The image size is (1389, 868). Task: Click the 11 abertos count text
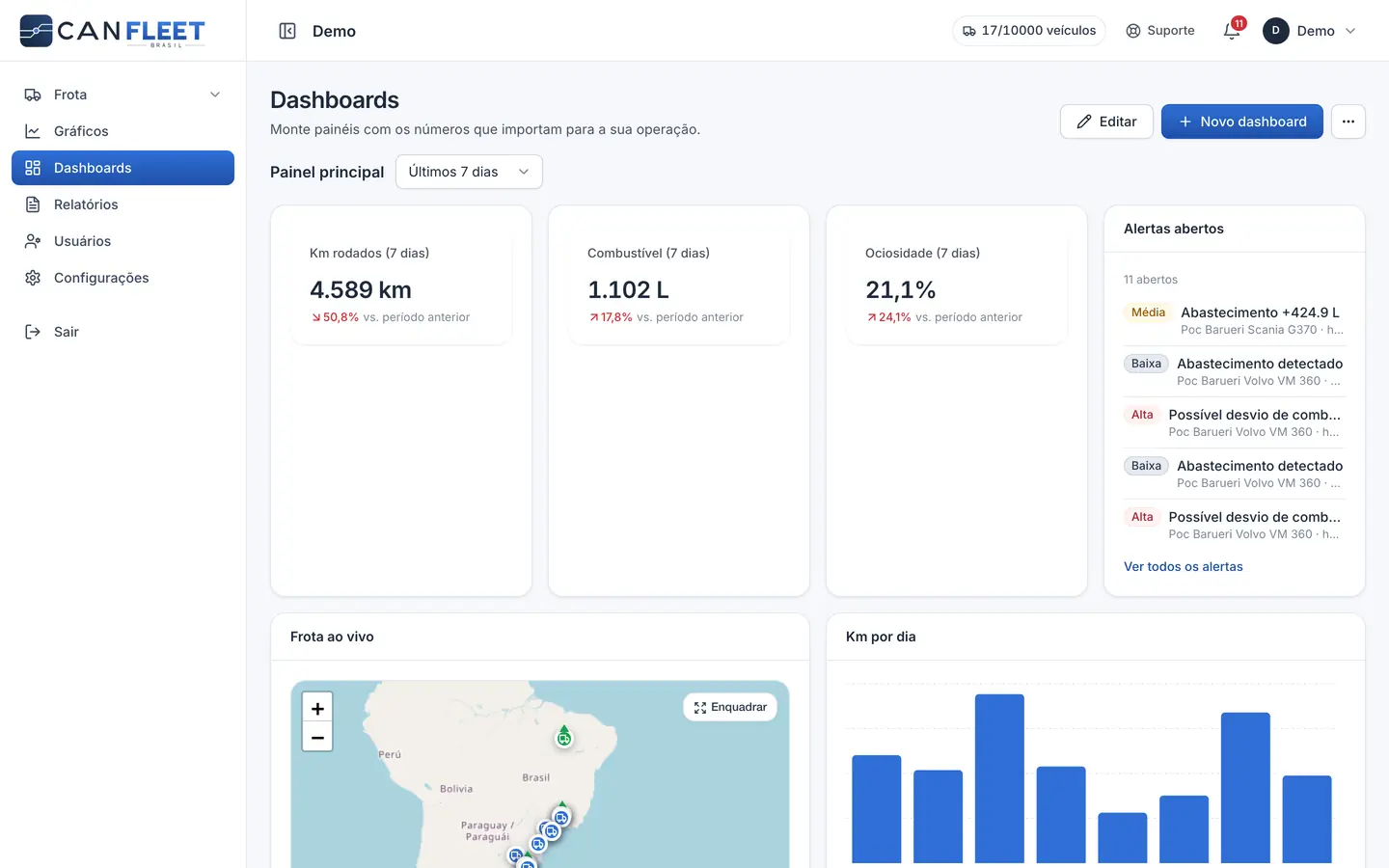pos(1151,280)
